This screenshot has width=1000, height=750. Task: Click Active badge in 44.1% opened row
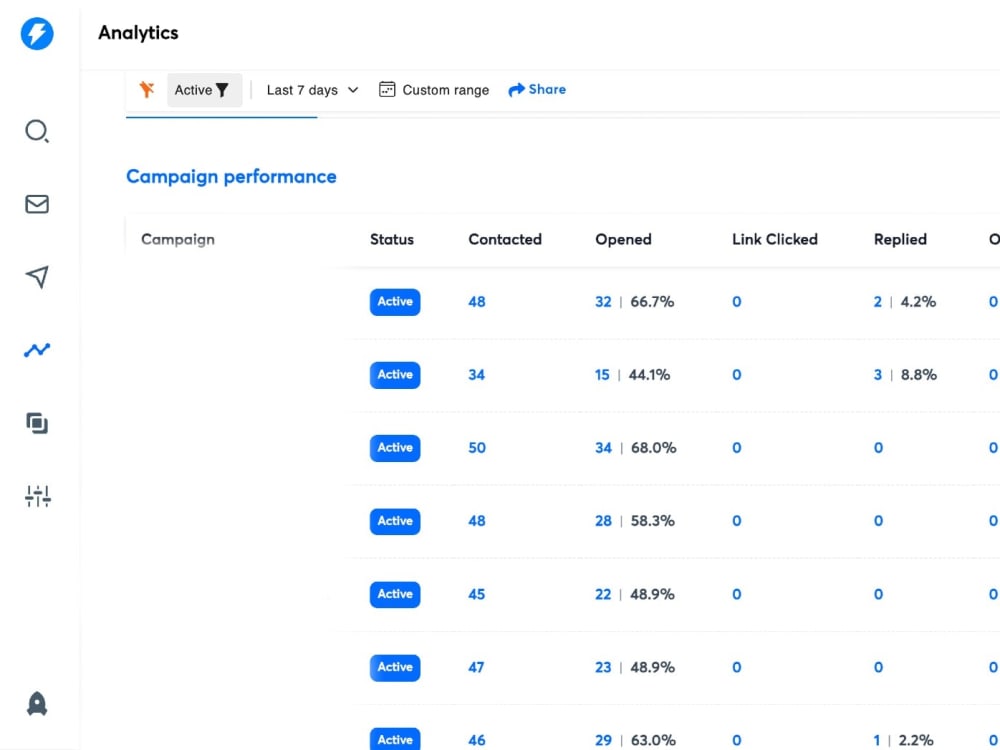(395, 375)
